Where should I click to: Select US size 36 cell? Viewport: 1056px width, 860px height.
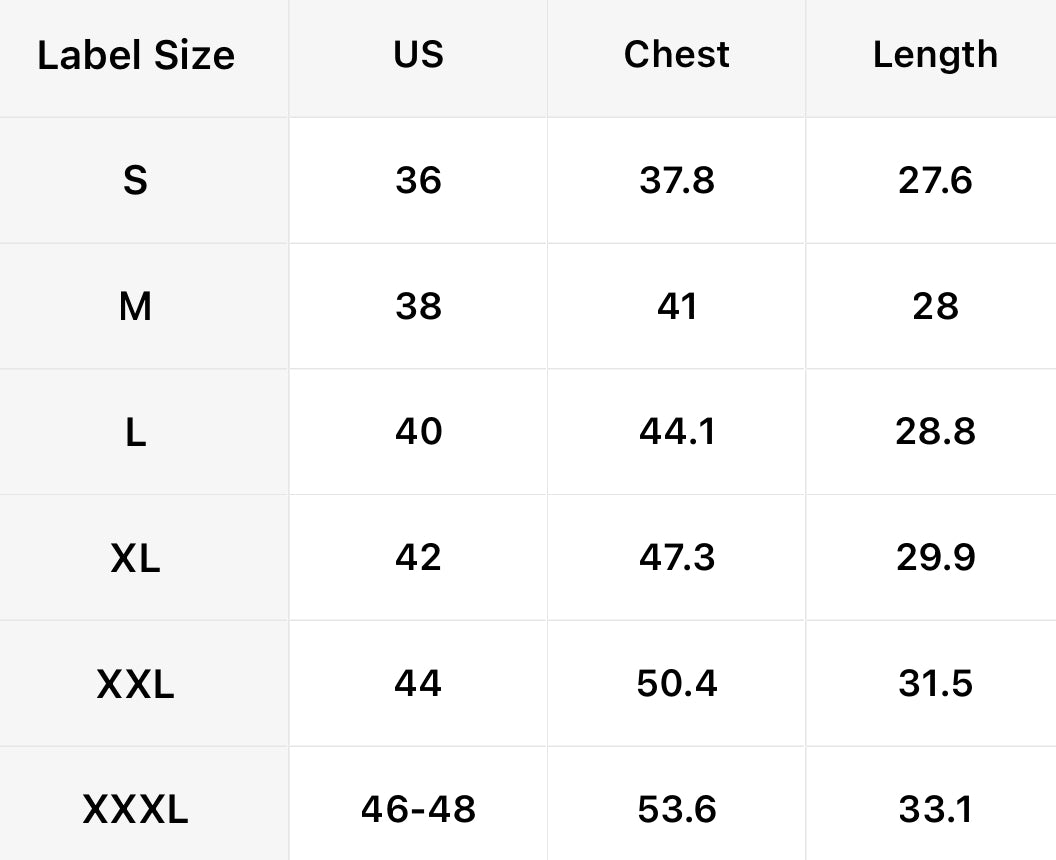[418, 181]
